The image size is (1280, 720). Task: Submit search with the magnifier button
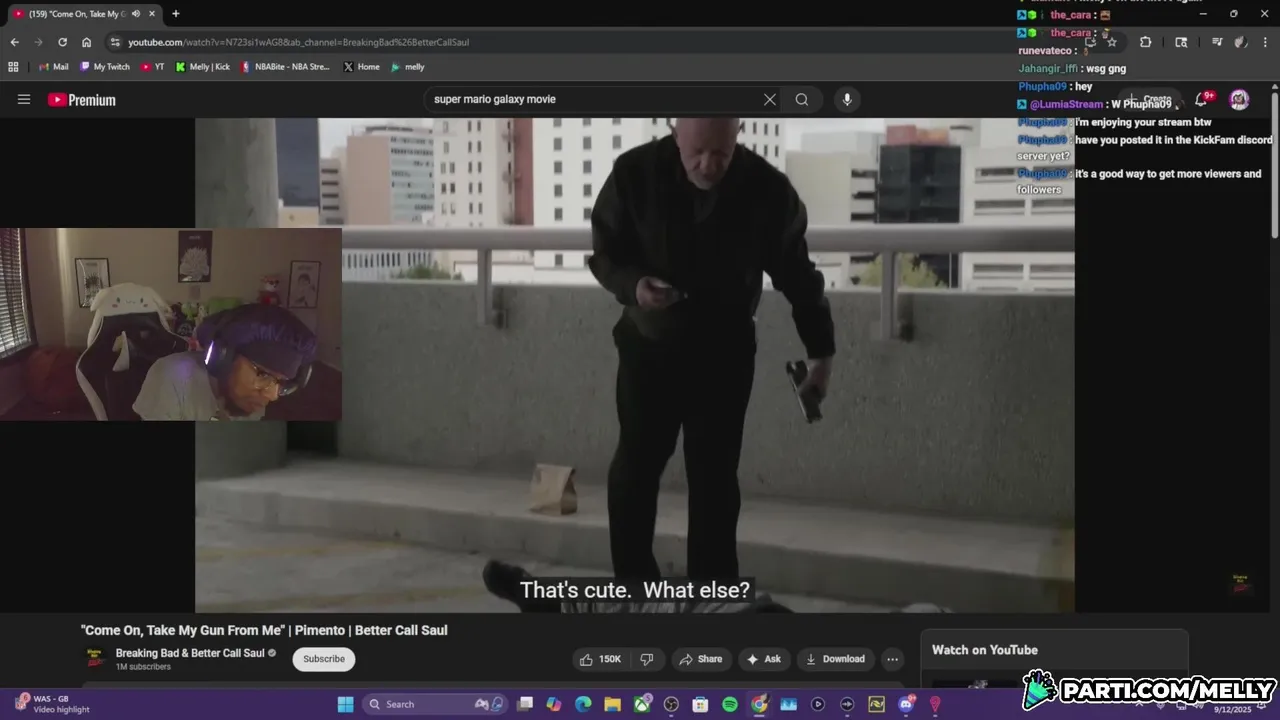pyautogui.click(x=801, y=99)
